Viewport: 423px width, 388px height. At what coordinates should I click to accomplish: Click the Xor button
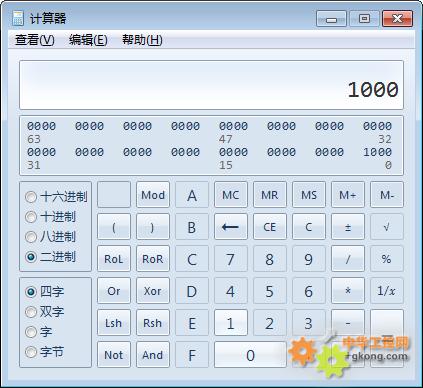153,291
